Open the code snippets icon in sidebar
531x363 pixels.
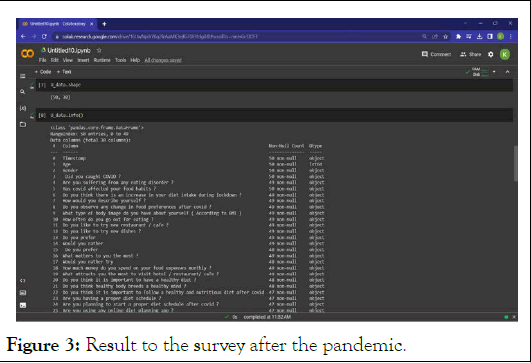coord(23,280)
